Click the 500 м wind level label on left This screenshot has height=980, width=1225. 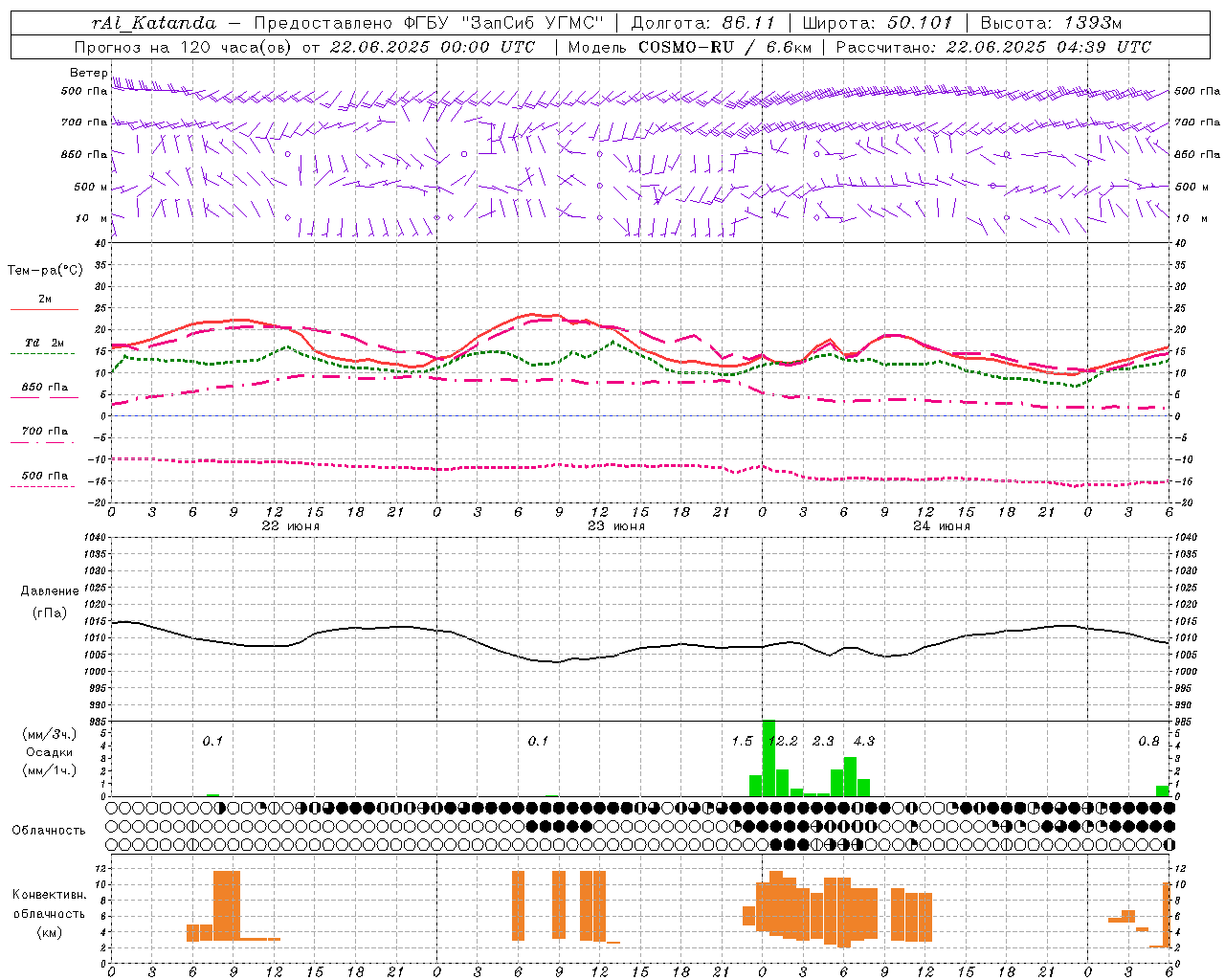point(91,187)
